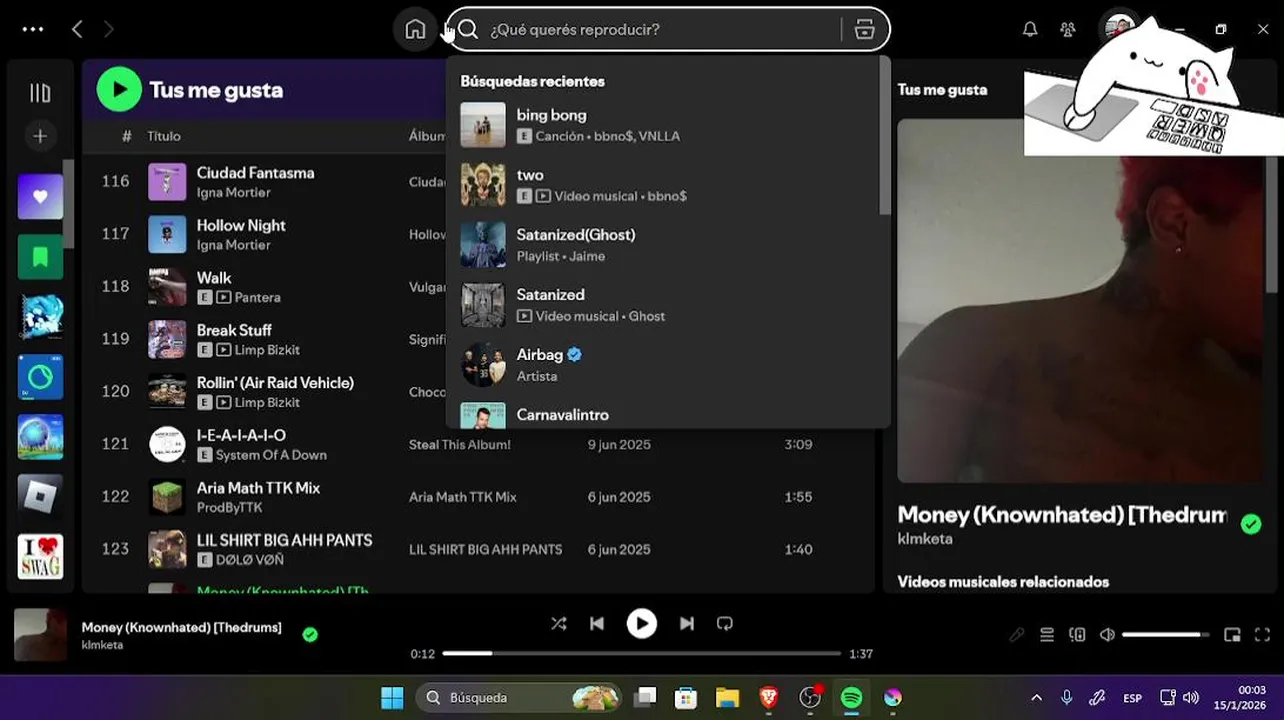Sort by the # column header

pos(127,136)
